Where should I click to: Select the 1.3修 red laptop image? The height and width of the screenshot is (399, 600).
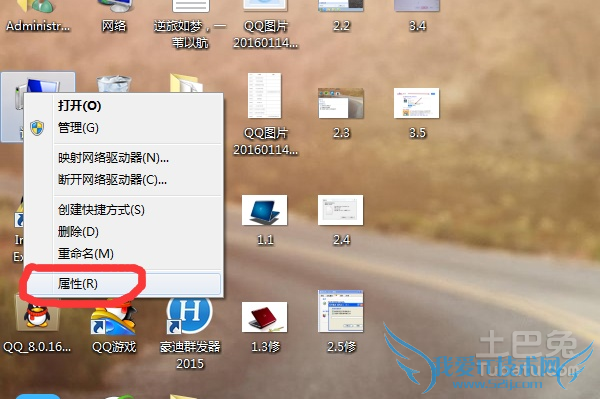tap(264, 317)
